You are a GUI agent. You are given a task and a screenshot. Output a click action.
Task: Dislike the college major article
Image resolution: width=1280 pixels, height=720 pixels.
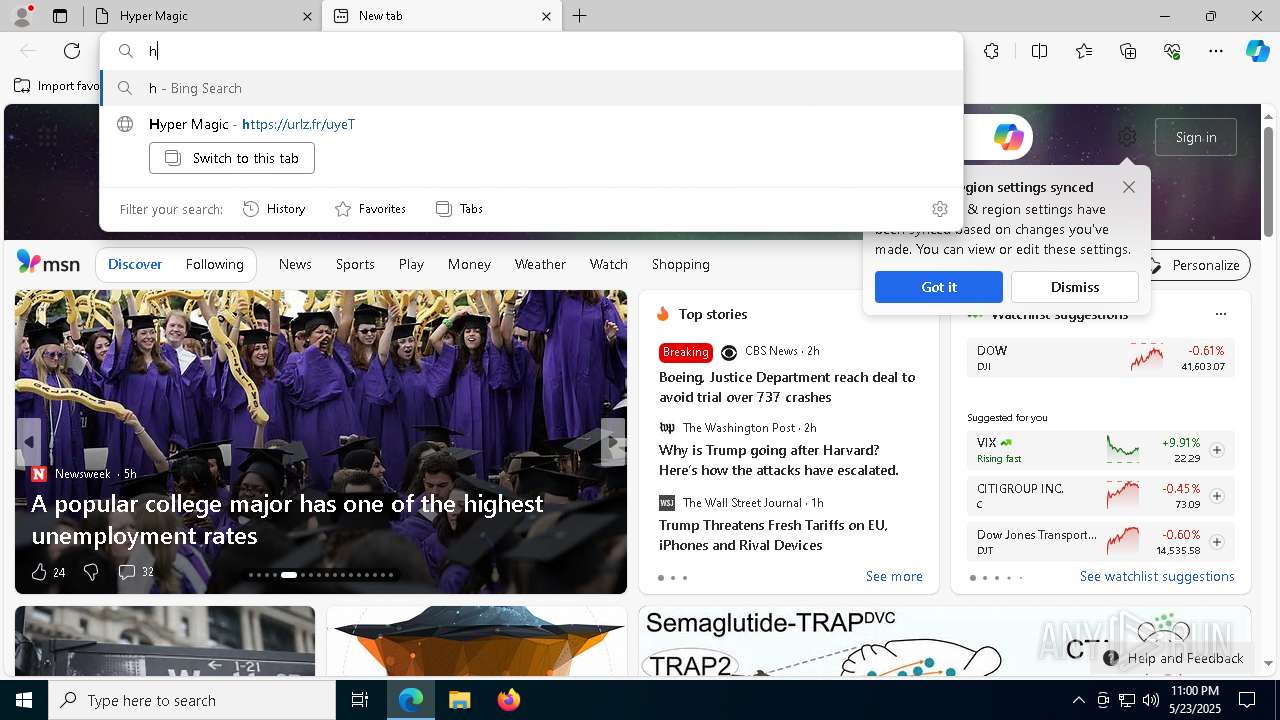[91, 572]
